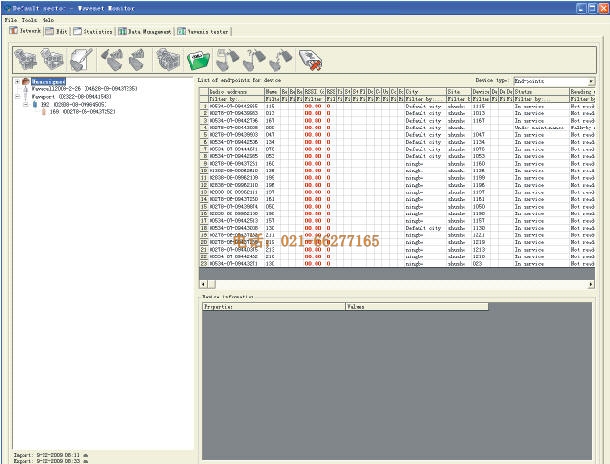Click the Status filter field
This screenshot has width=610, height=464.
pos(542,99)
